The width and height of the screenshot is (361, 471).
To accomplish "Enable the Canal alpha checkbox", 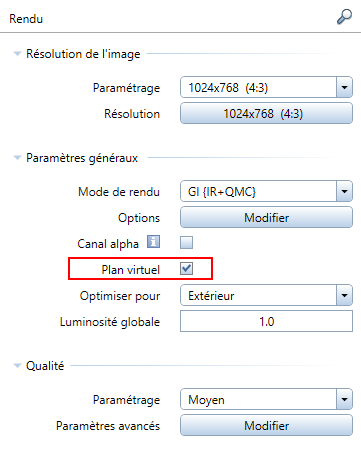I will [x=186, y=242].
